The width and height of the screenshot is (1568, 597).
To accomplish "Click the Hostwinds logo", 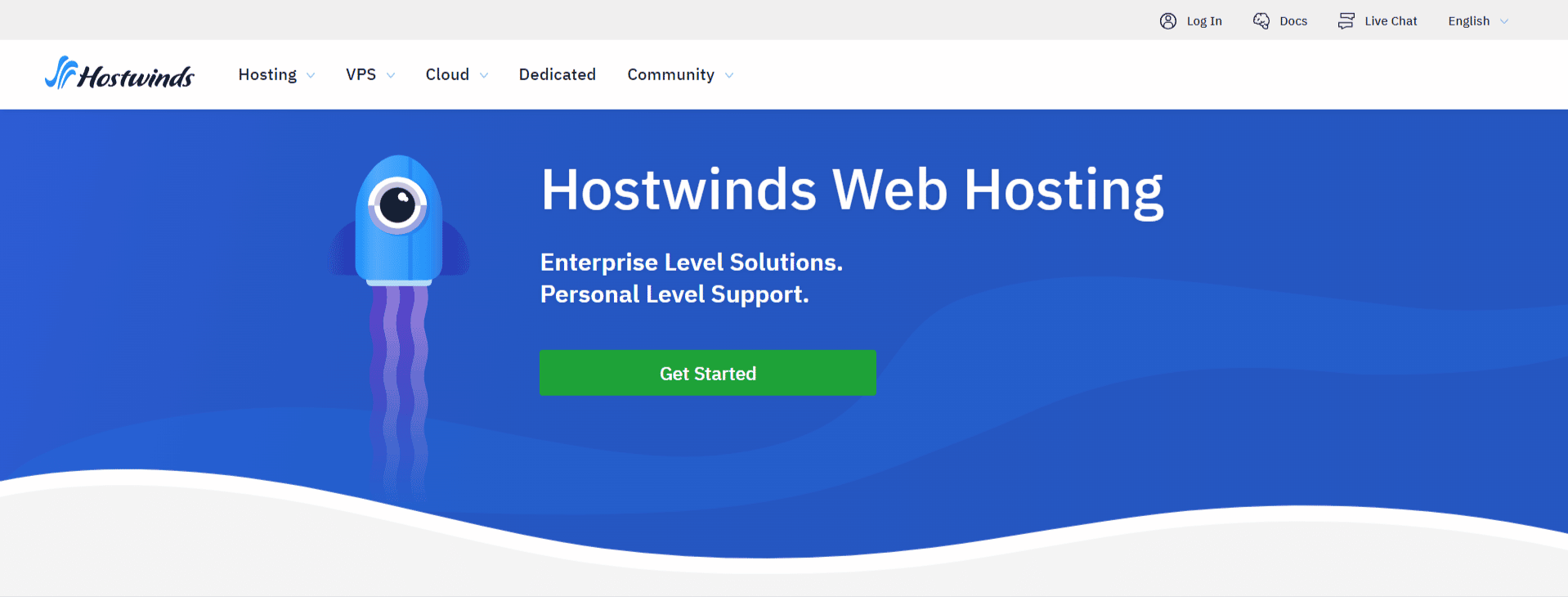I will point(119,74).
